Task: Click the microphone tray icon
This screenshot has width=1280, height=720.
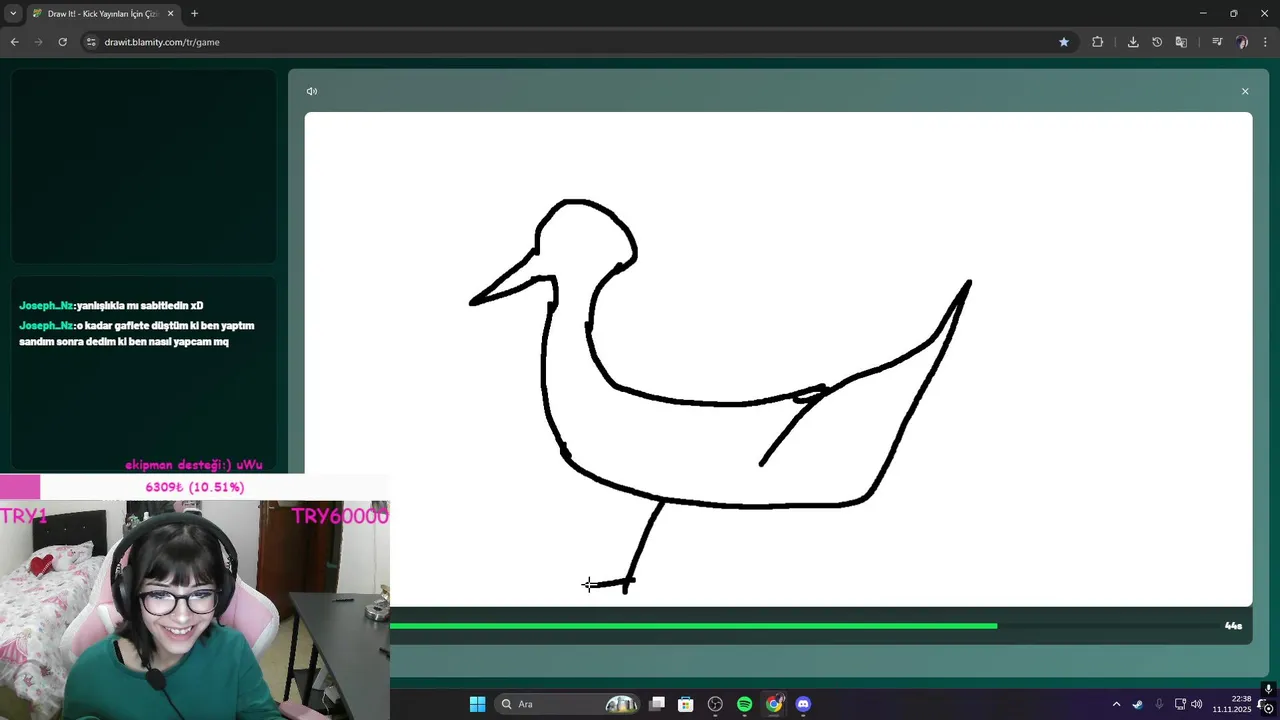Action: [x=1159, y=704]
